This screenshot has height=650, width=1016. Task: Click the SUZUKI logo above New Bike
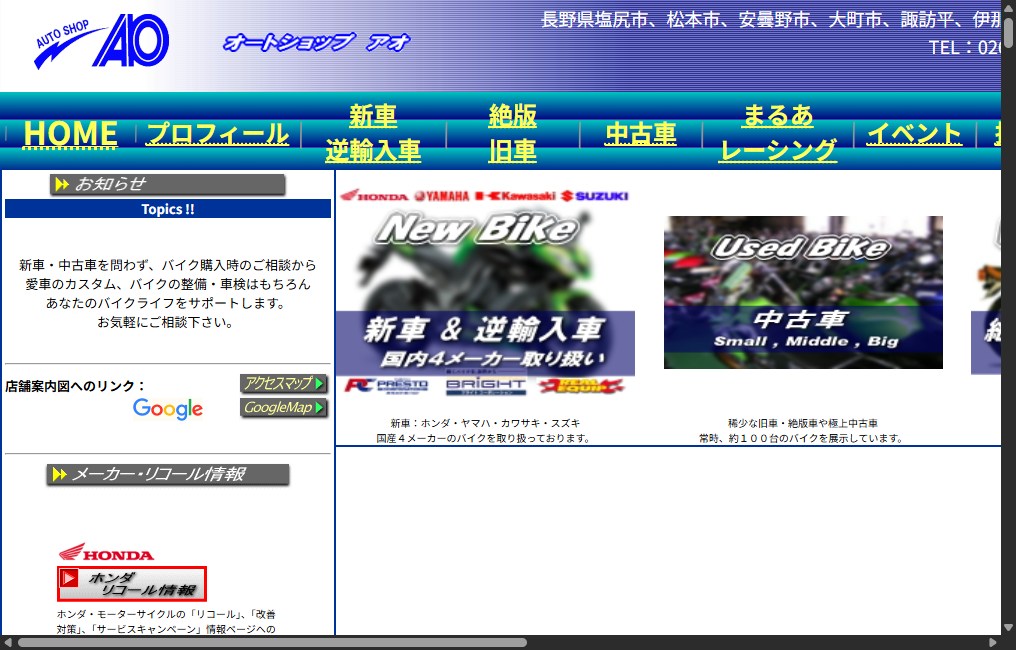pyautogui.click(x=595, y=196)
